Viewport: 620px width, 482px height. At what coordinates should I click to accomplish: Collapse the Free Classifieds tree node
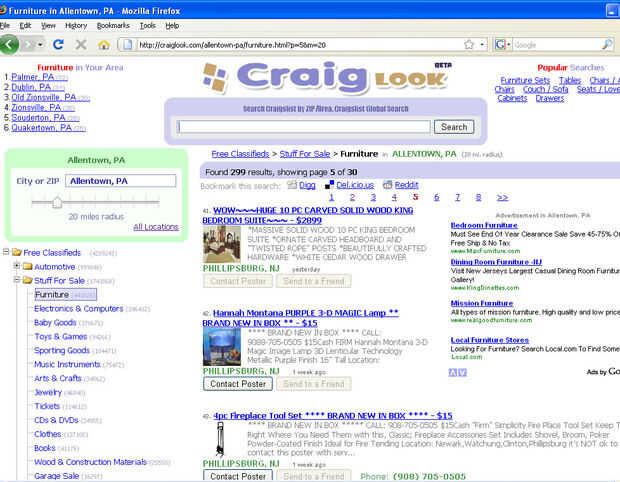[x=6, y=251]
